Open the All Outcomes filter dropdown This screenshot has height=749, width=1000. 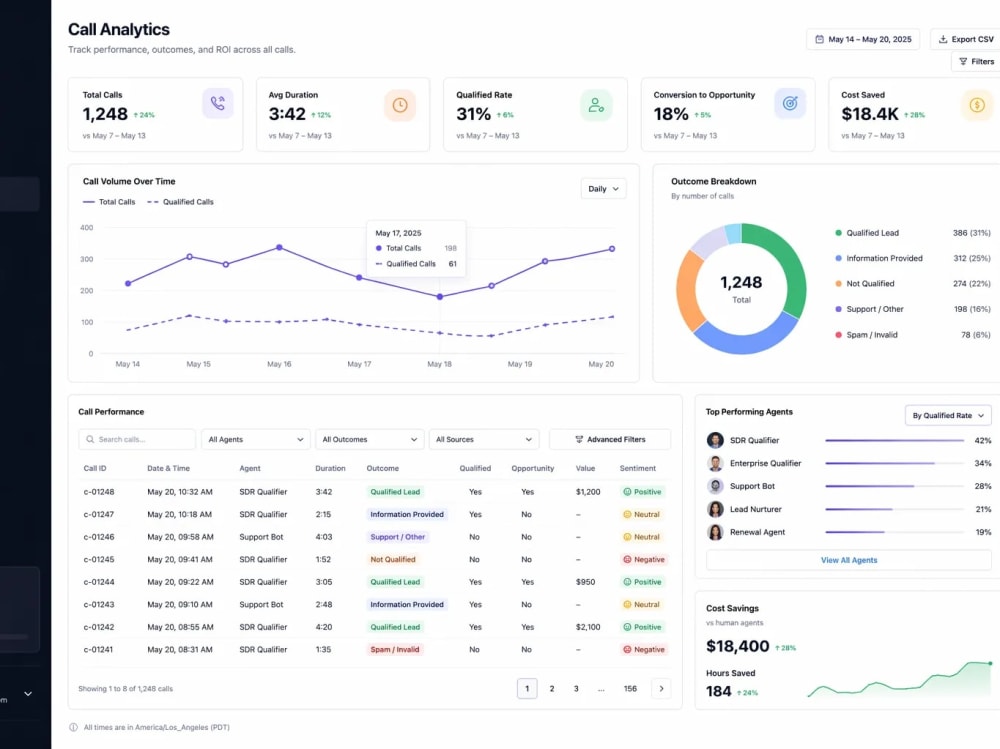(x=369, y=440)
